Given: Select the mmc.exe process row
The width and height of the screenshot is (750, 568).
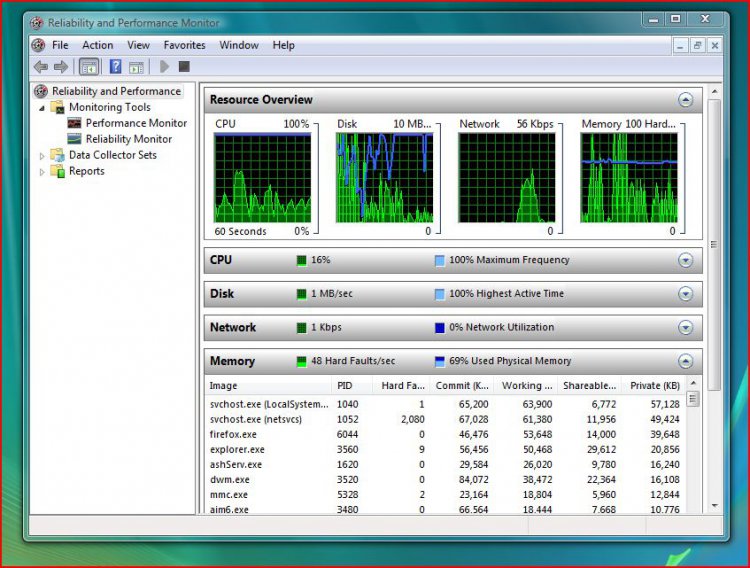Looking at the screenshot, I should [445, 495].
